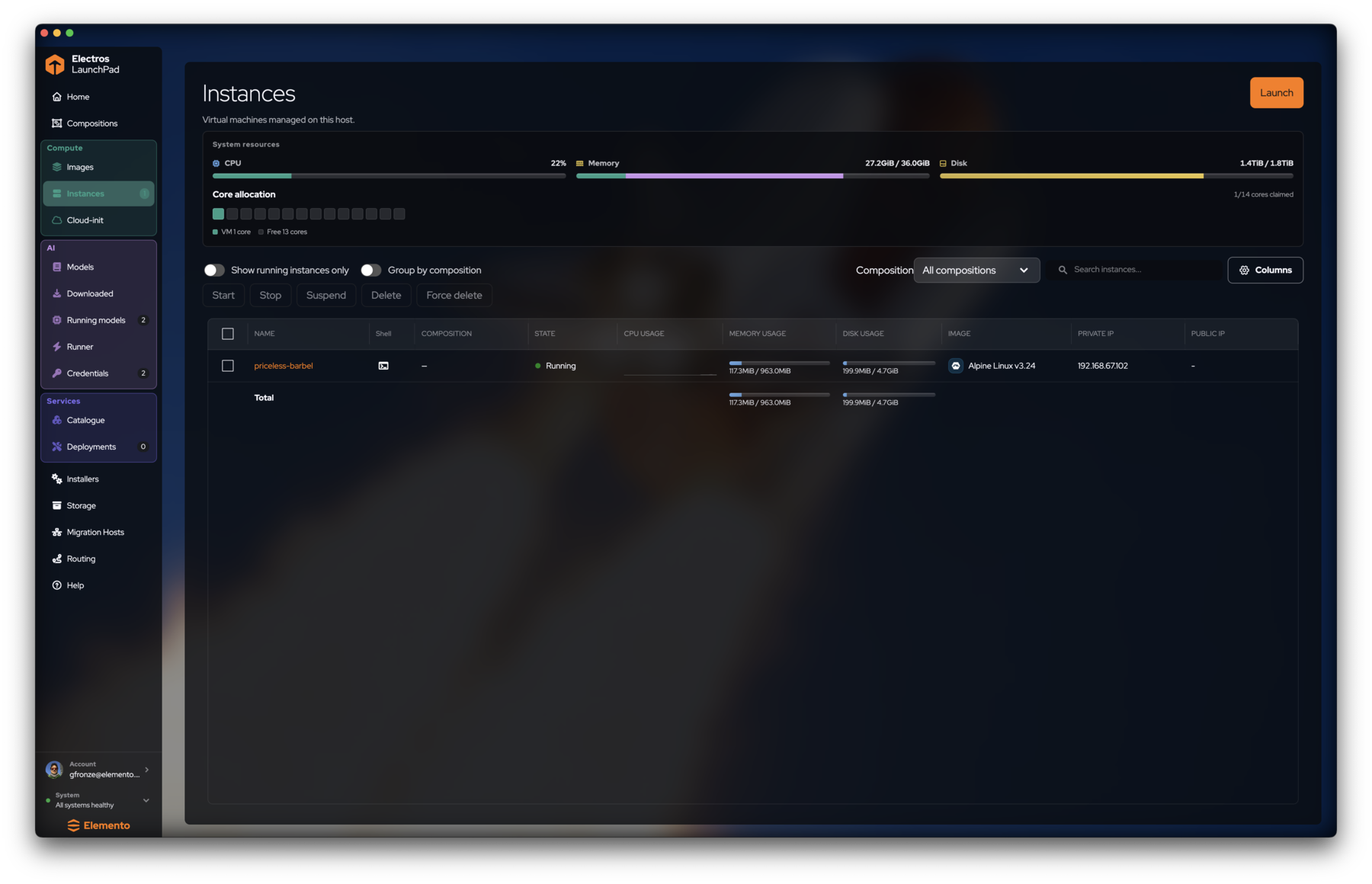Image resolution: width=1372 pixels, height=884 pixels.
Task: Click the Elemento logo at bottom
Action: (99, 825)
